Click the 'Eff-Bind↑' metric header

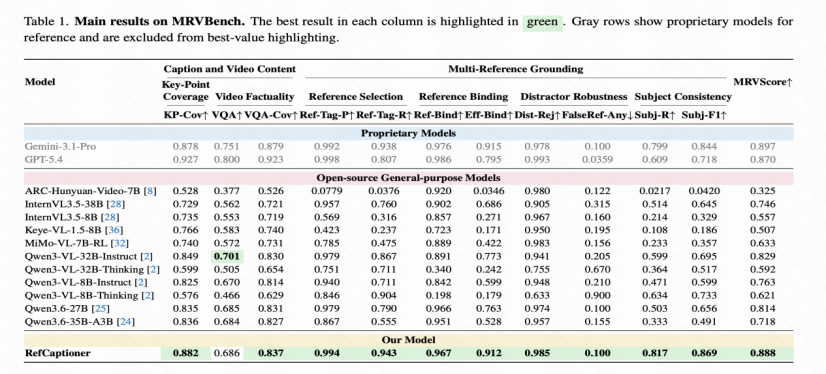pyautogui.click(x=489, y=115)
